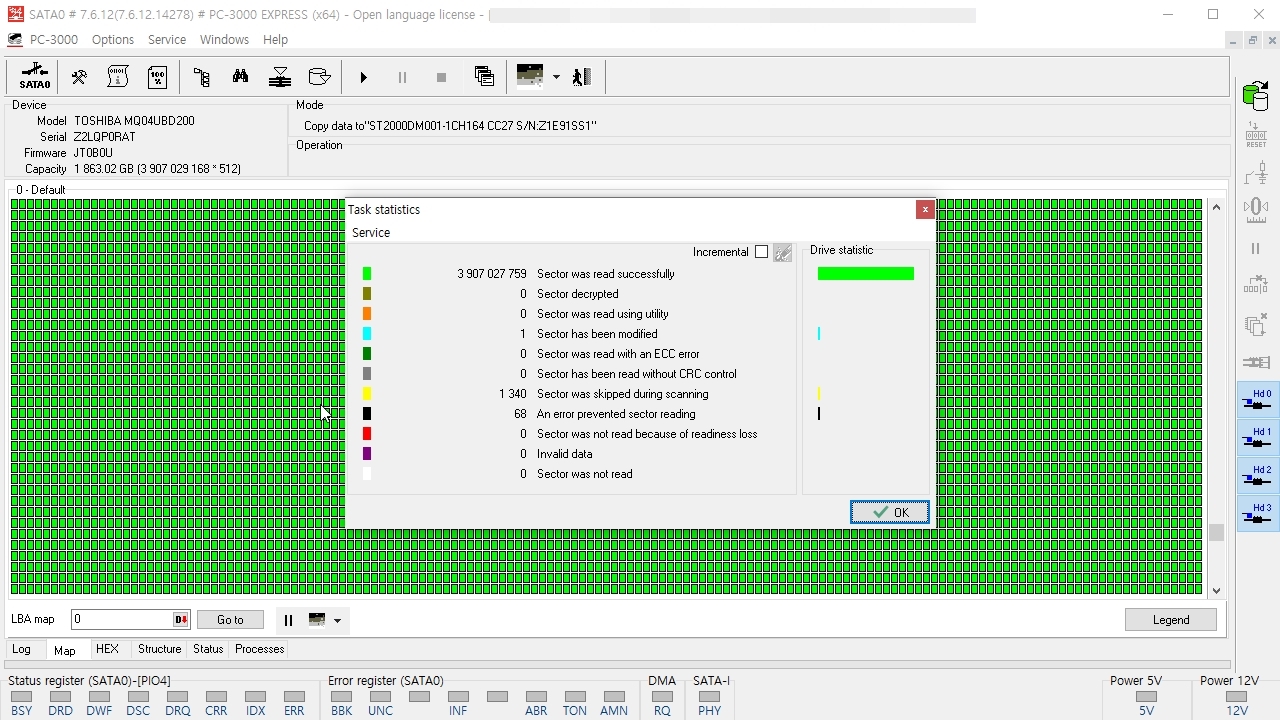1280x720 pixels.
Task: Toggle head Hd 0 button
Action: pyautogui.click(x=1257, y=400)
